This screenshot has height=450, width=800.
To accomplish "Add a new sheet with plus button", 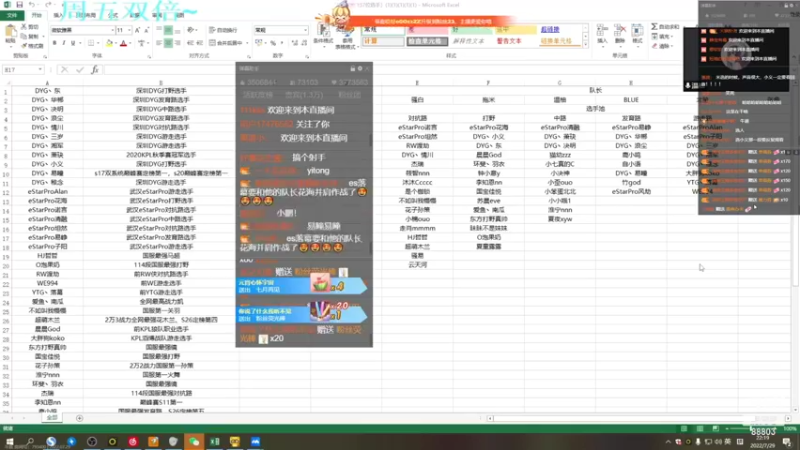I will tap(79, 418).
